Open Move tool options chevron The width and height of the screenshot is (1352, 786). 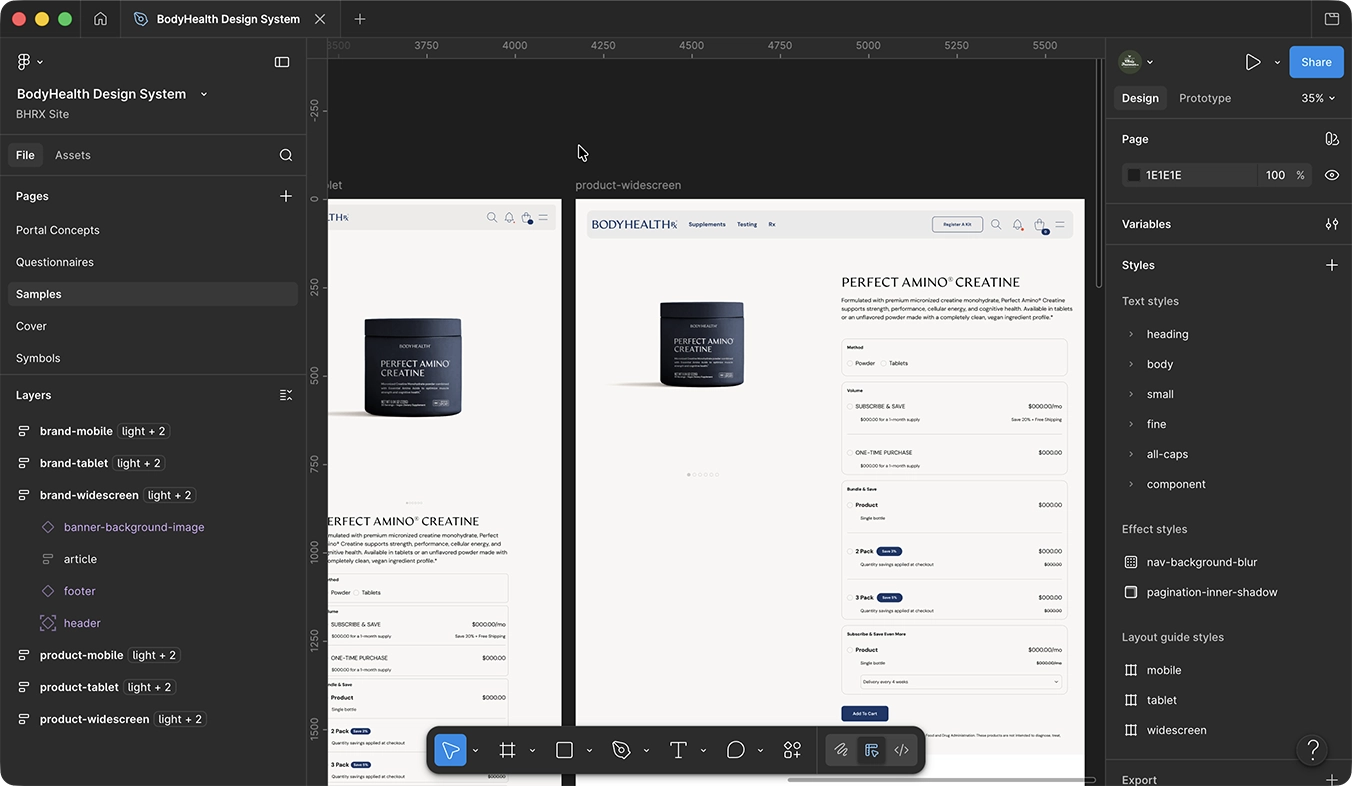click(x=475, y=750)
